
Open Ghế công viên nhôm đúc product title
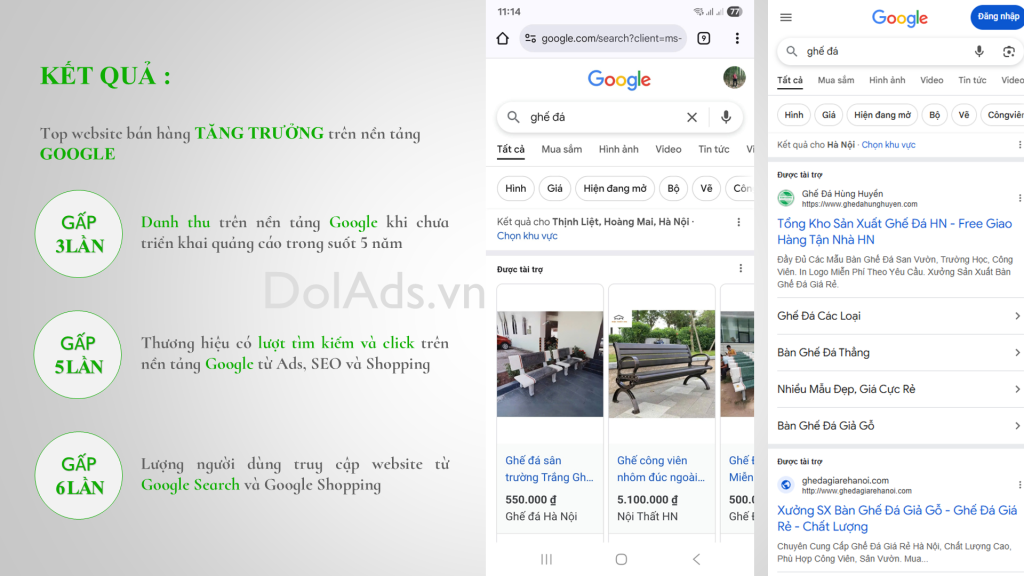tap(661, 469)
